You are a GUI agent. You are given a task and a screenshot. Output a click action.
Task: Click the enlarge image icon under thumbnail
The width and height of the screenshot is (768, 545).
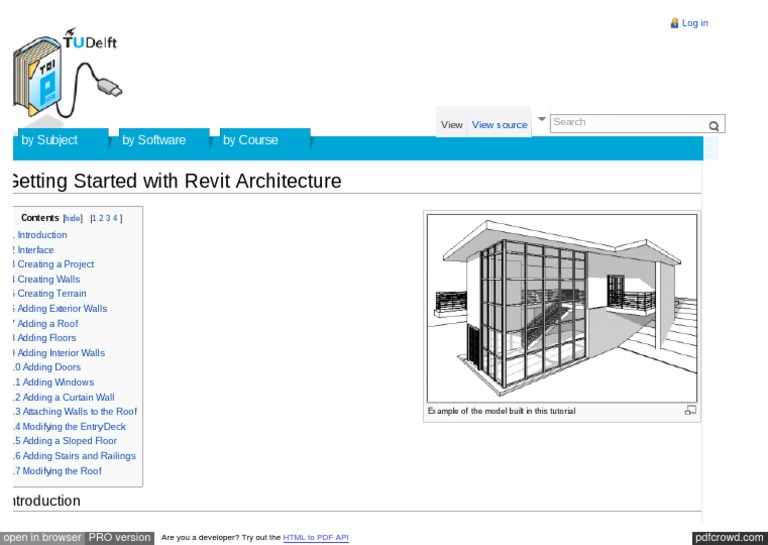tap(690, 411)
